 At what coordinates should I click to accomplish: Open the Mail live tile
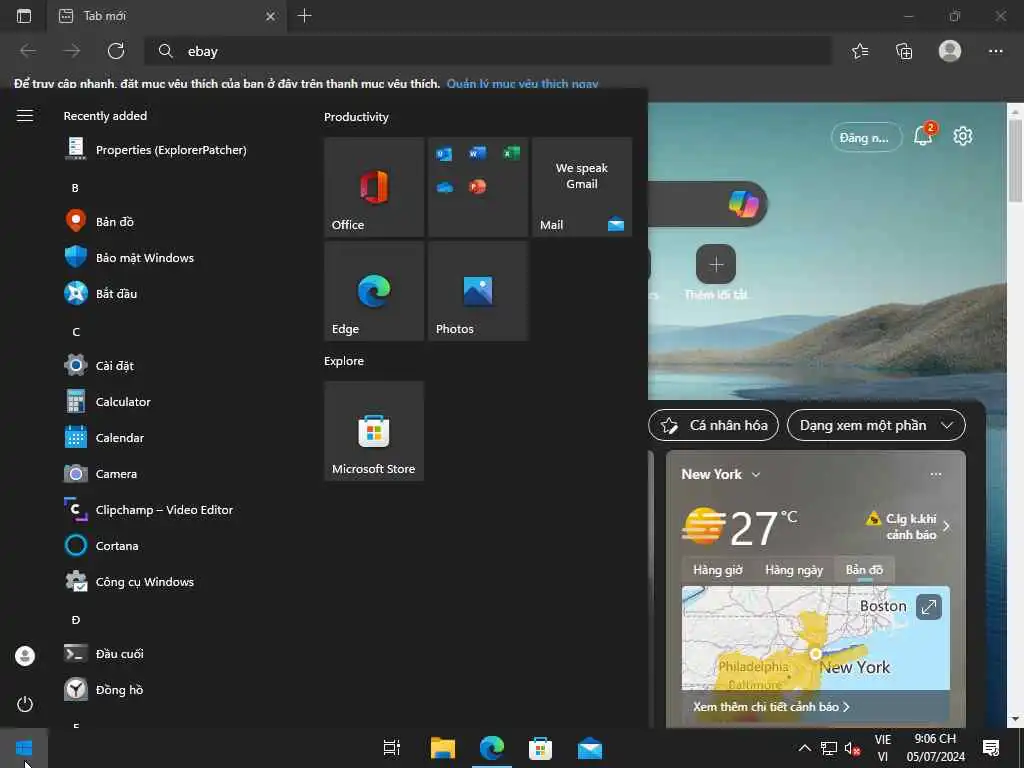coord(582,187)
